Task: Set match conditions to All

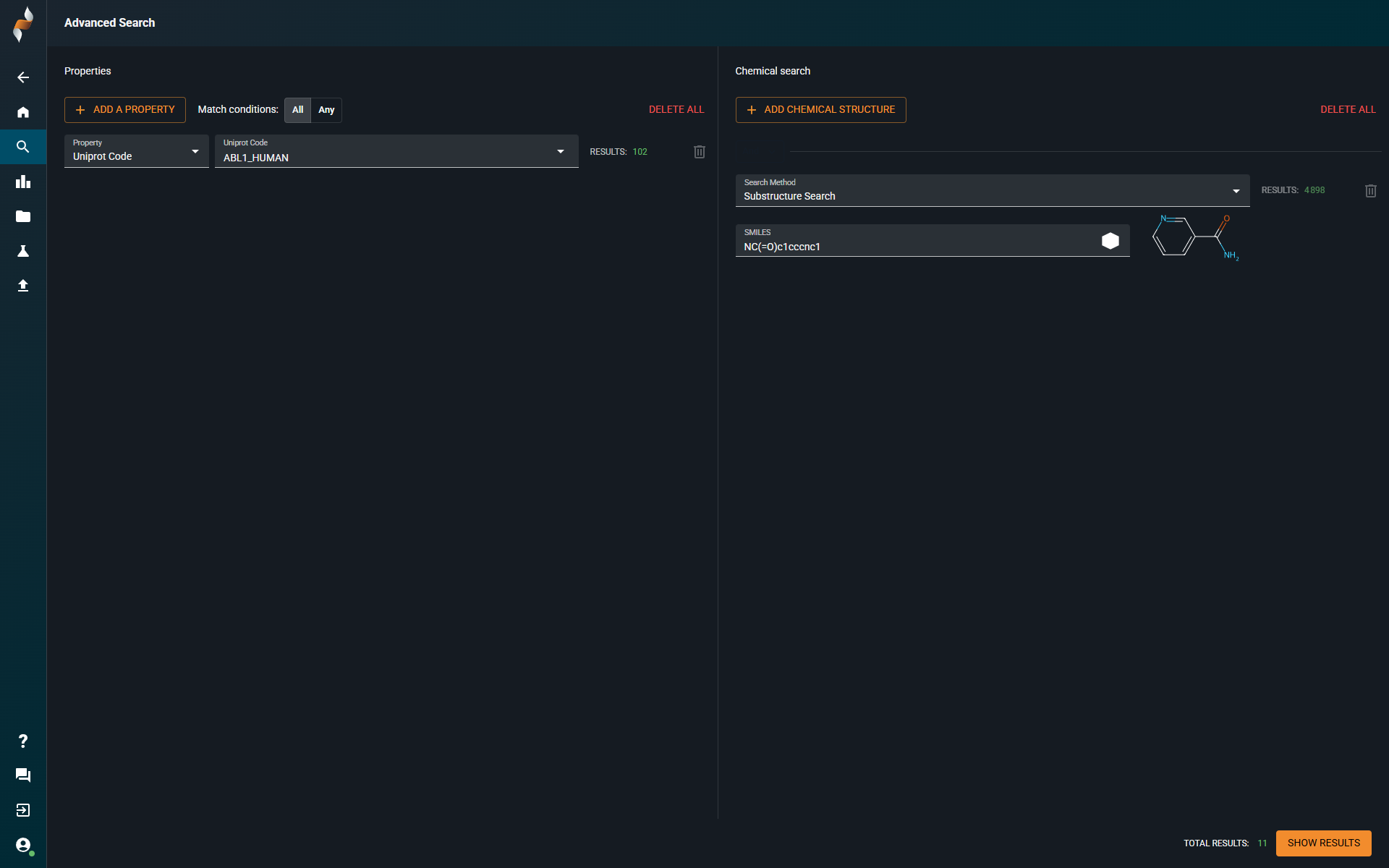Action: 297,110
